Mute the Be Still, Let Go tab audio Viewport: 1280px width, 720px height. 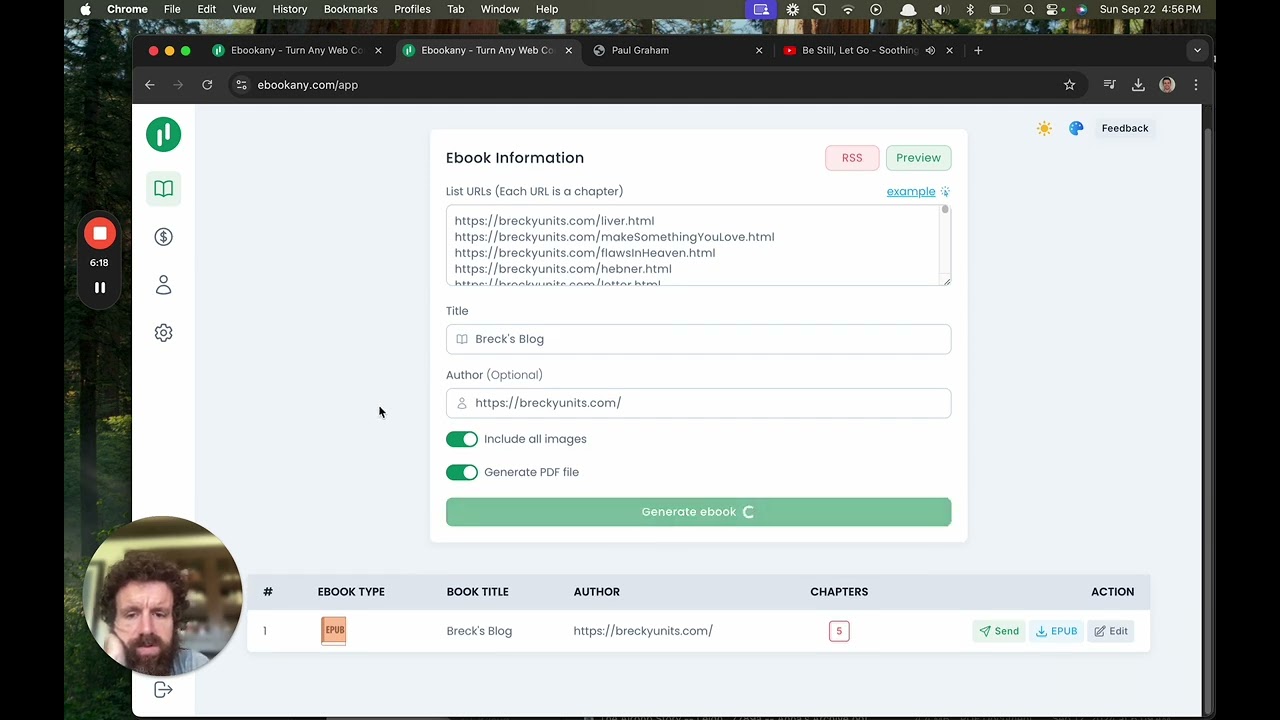pyautogui.click(x=930, y=50)
